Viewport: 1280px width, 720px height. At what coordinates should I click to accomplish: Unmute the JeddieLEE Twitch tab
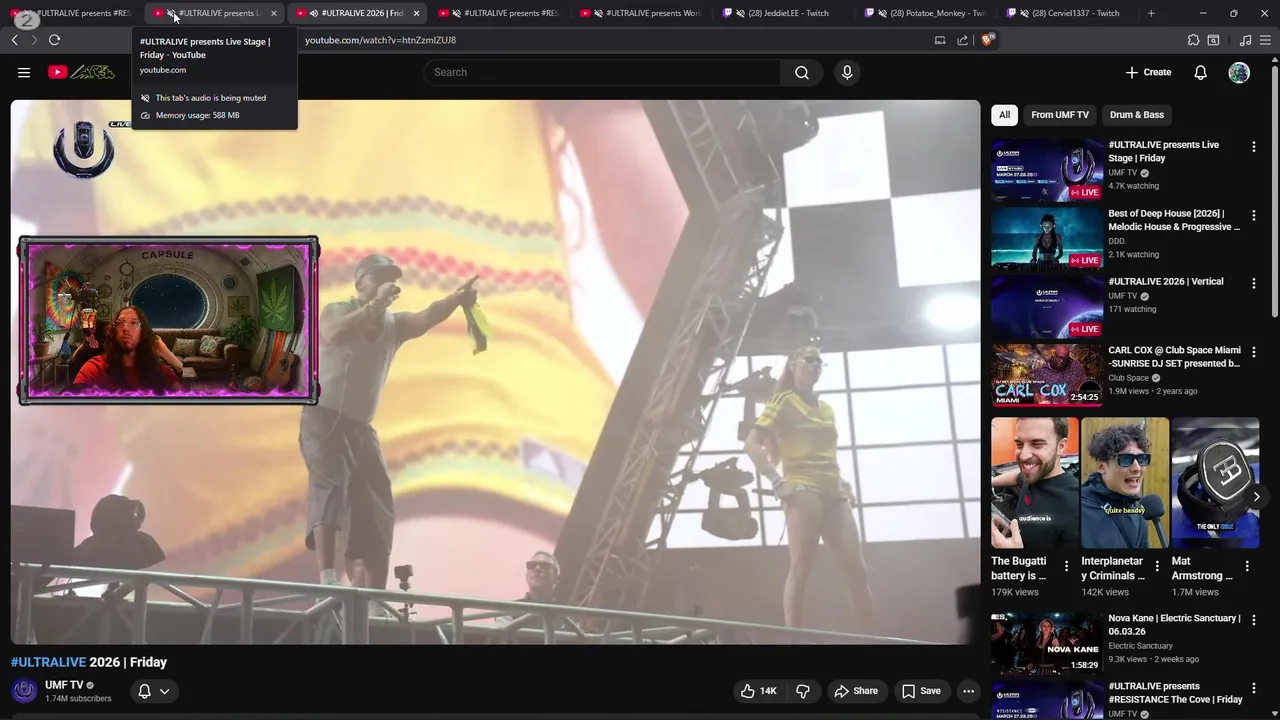740,13
